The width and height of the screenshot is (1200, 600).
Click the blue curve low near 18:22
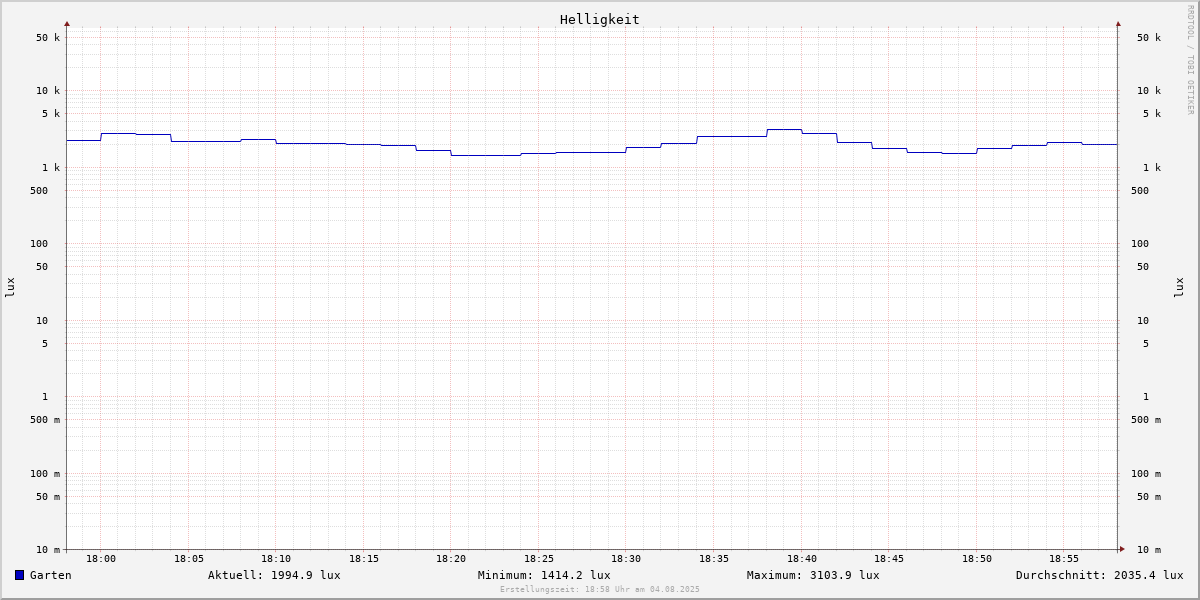pyautogui.click(x=486, y=155)
